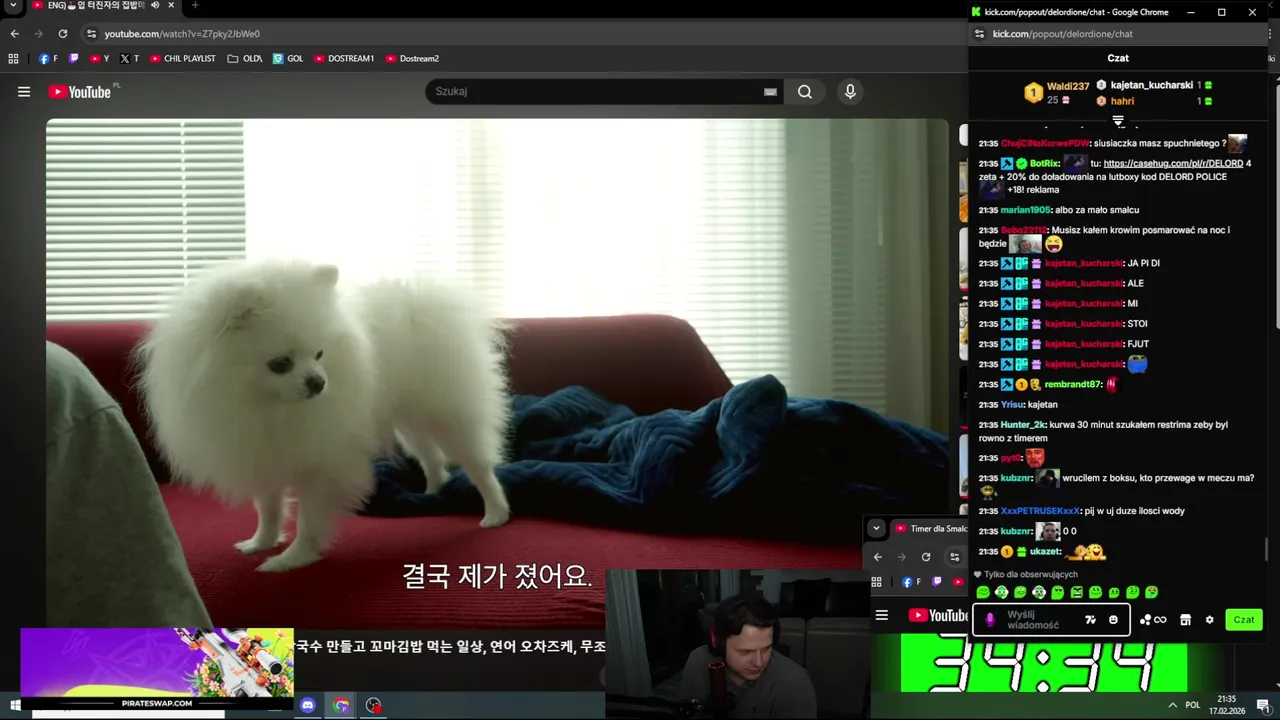Click the YouTube search magnifier button
Screen dimensions: 1280x720
click(805, 92)
